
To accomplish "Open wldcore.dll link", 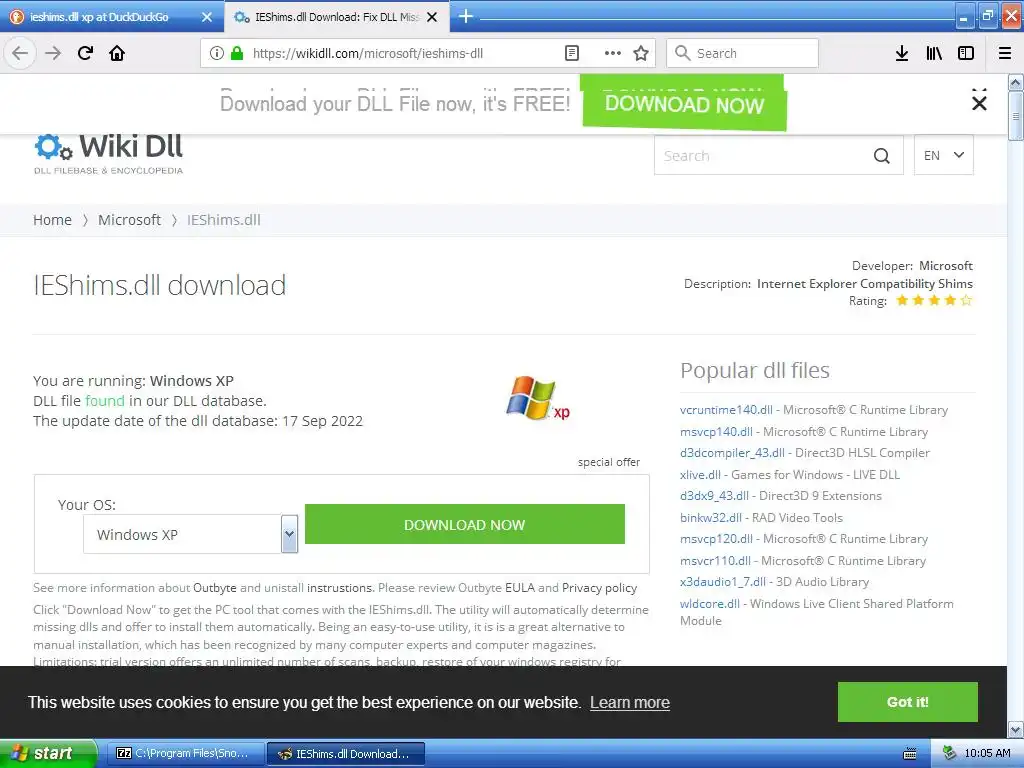I will coord(709,604).
